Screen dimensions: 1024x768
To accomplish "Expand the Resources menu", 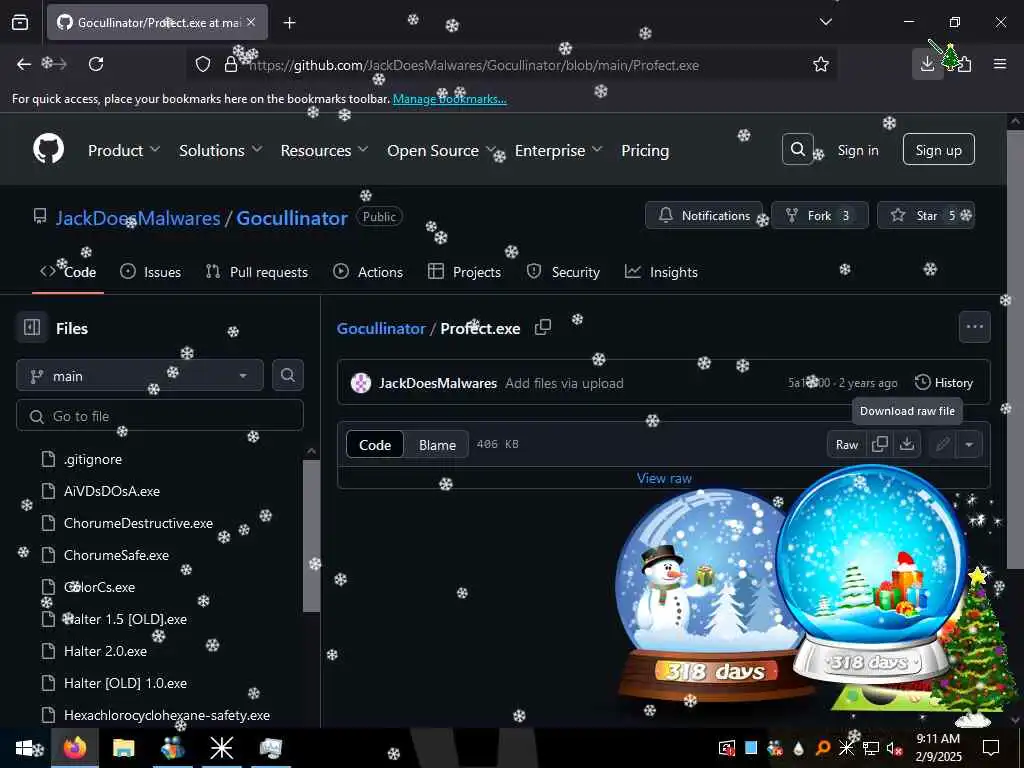I will pos(324,150).
